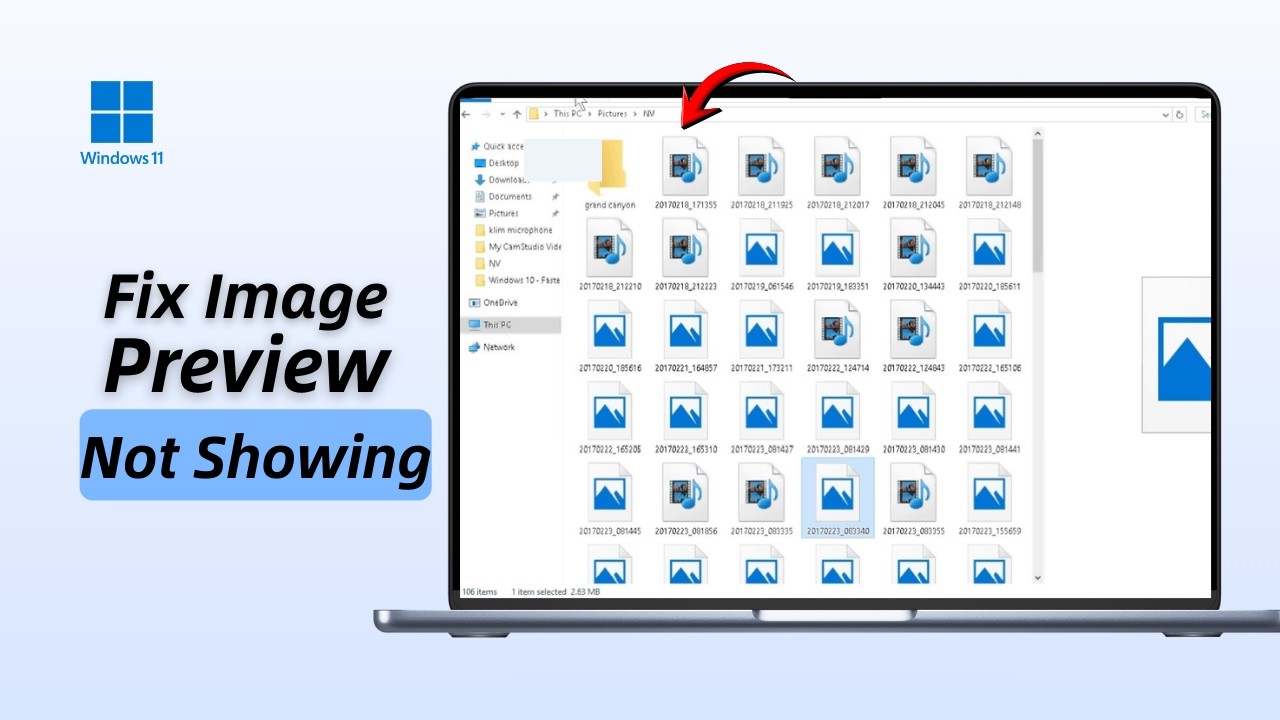Select image file 20170223_081427
The image size is (1280, 720).
pos(761,417)
